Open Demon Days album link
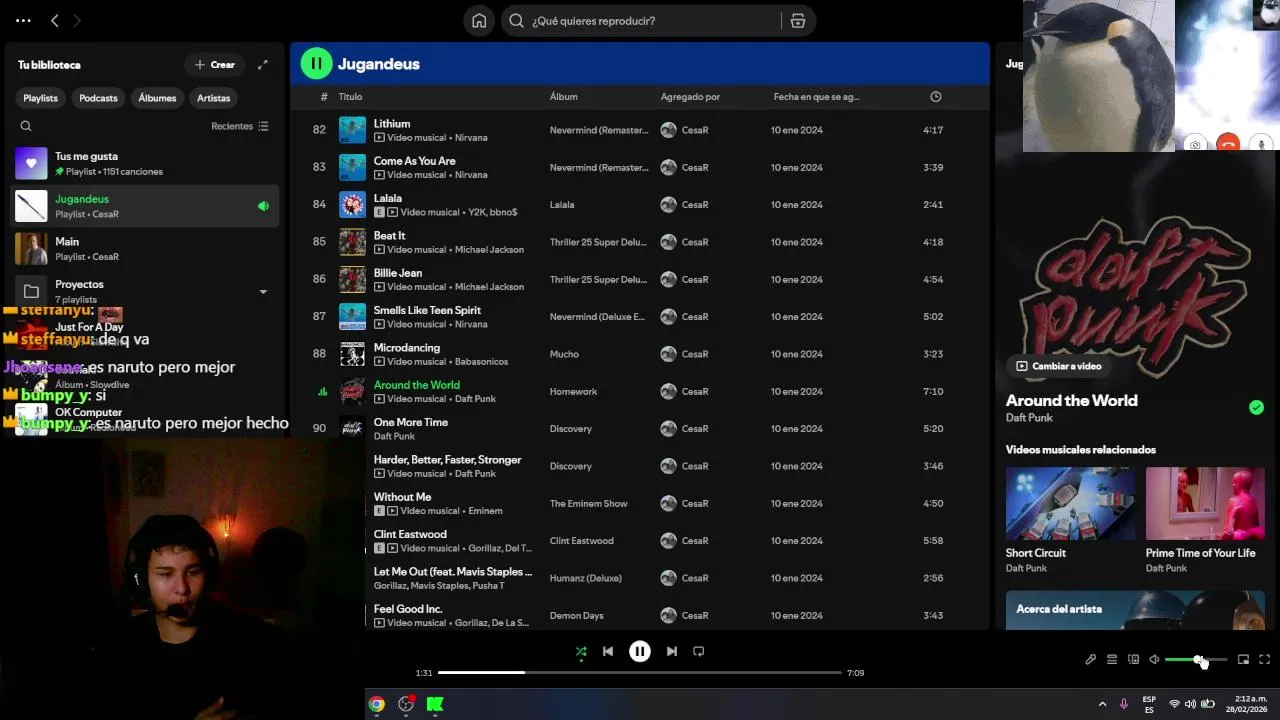The width and height of the screenshot is (1280, 720). click(x=576, y=616)
